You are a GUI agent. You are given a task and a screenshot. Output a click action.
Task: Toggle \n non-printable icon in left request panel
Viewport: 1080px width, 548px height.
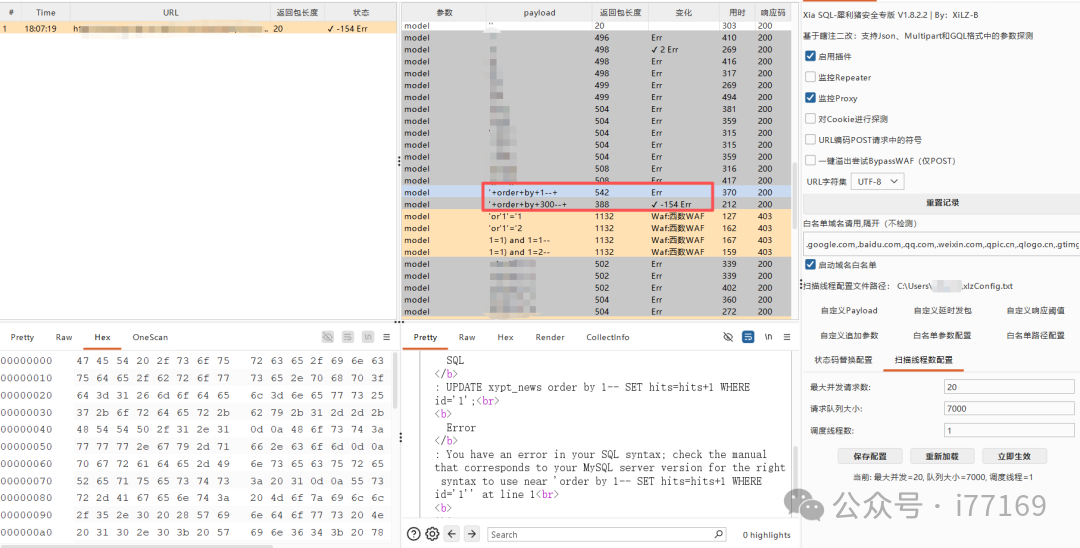(x=368, y=337)
